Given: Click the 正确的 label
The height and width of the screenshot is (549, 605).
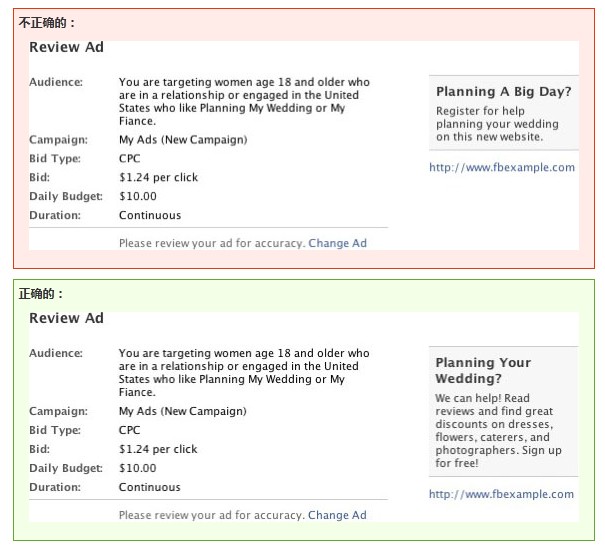Looking at the screenshot, I should pos(41,294).
